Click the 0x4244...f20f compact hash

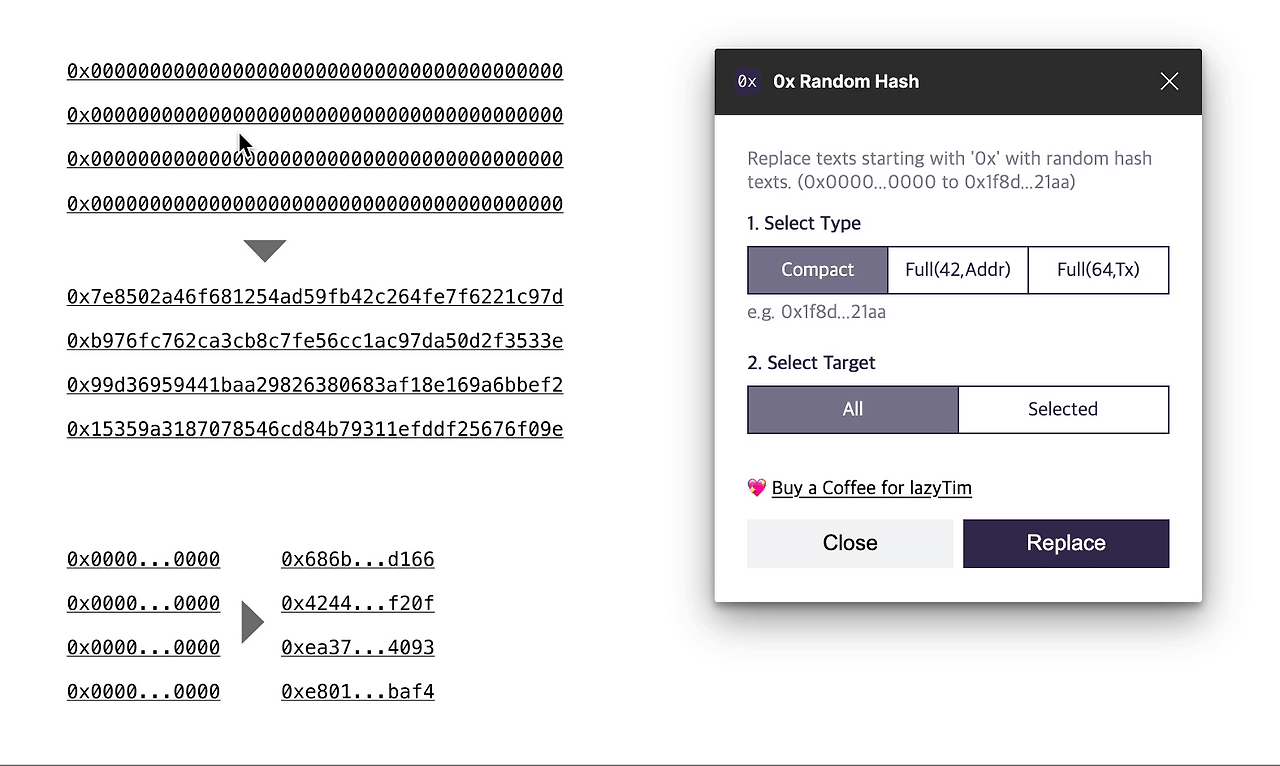pyautogui.click(x=357, y=603)
